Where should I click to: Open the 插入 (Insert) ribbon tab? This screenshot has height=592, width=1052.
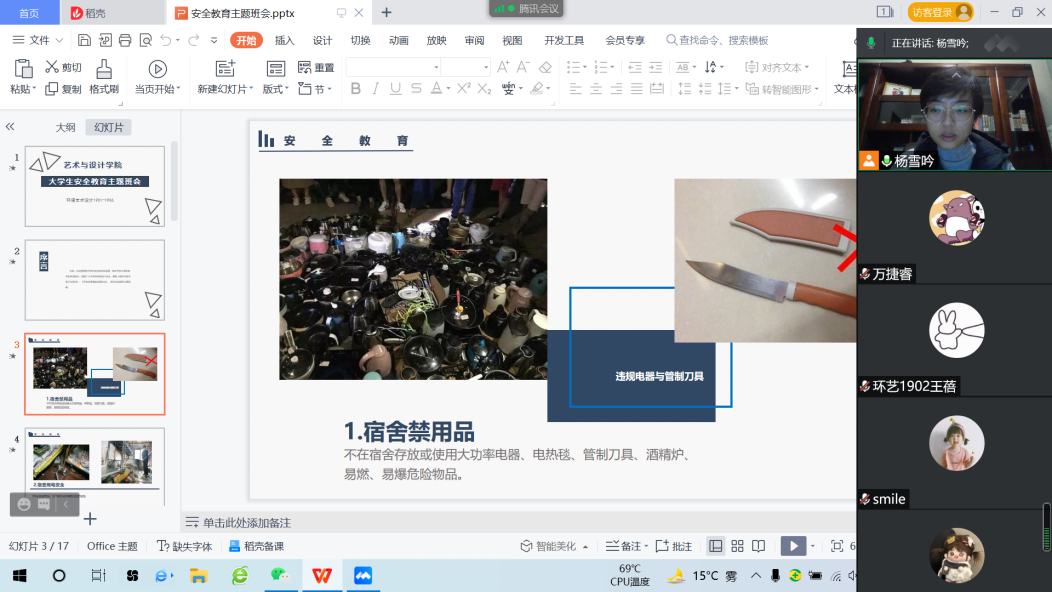click(285, 40)
